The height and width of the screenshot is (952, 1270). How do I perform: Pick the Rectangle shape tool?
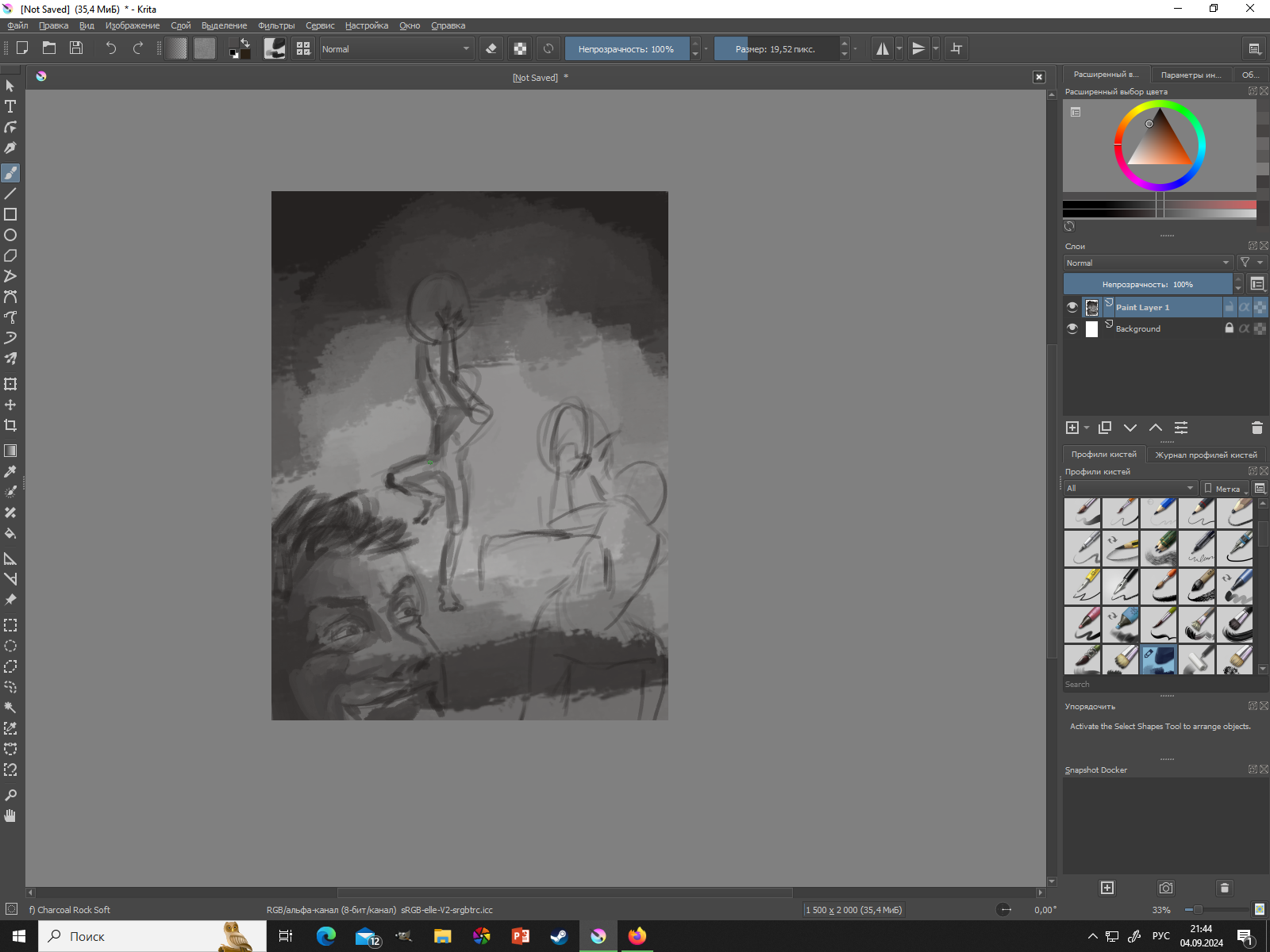tap(10, 214)
